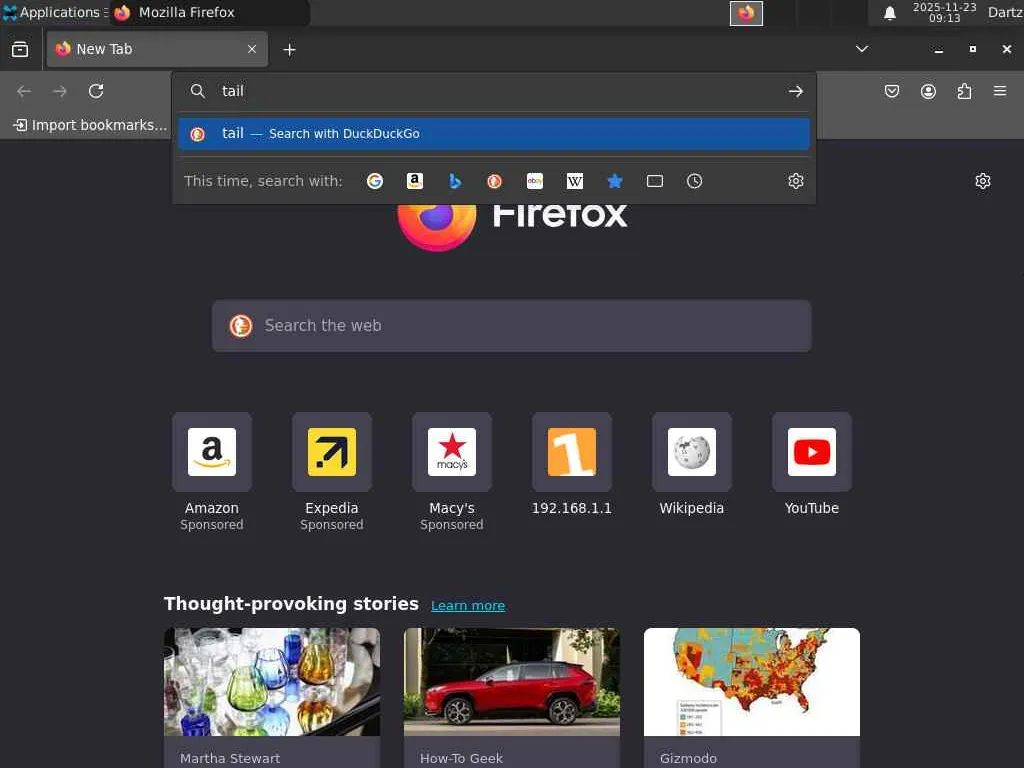Open the Firefox account icon
1024x768 pixels.
click(928, 91)
